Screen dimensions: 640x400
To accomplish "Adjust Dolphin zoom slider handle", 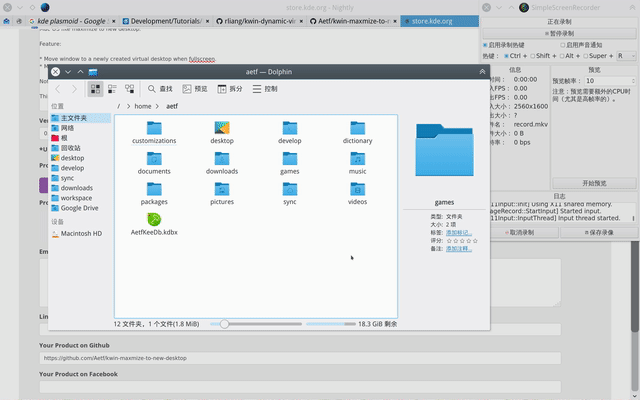I will click(x=224, y=324).
